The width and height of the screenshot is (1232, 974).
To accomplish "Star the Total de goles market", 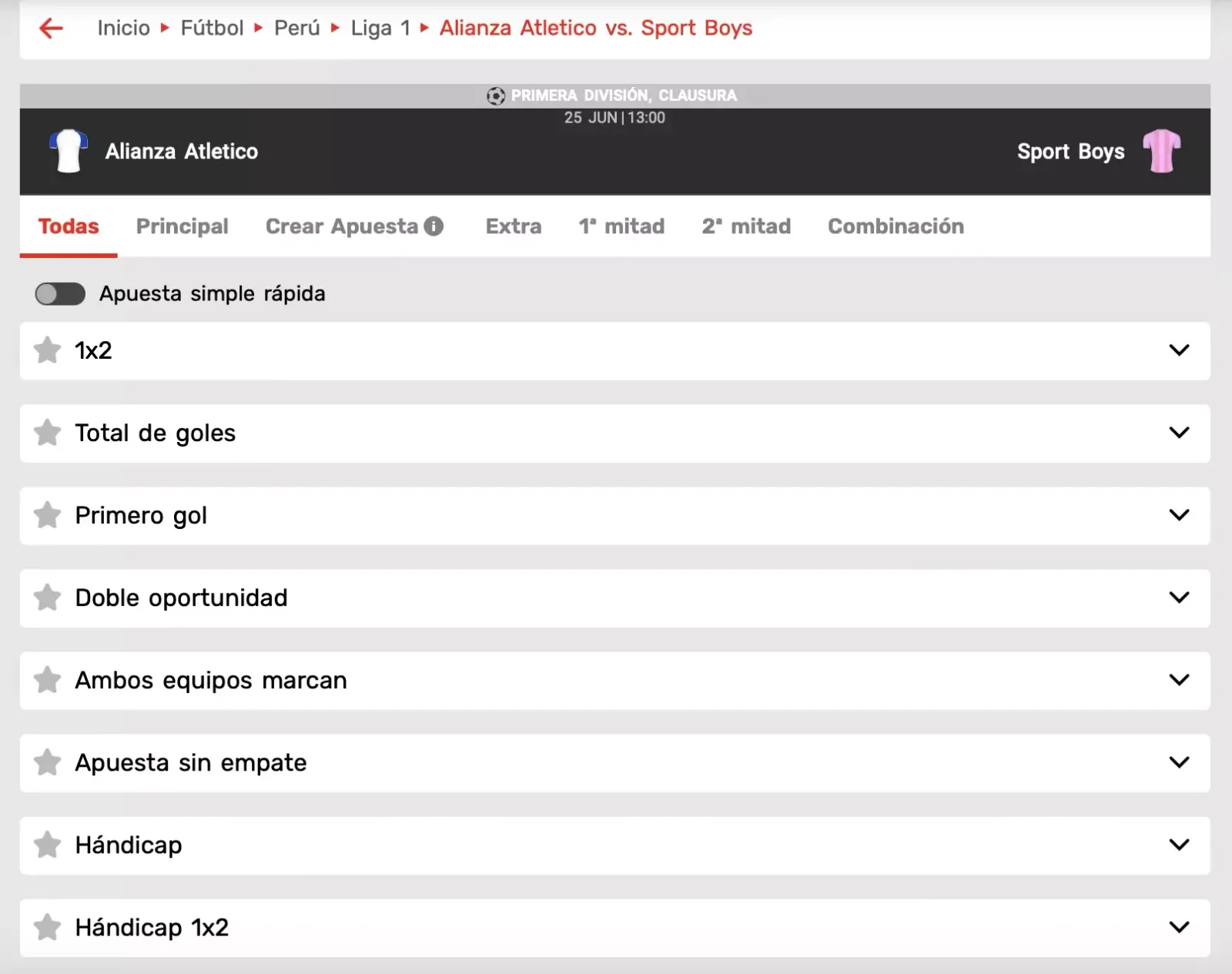I will (48, 433).
